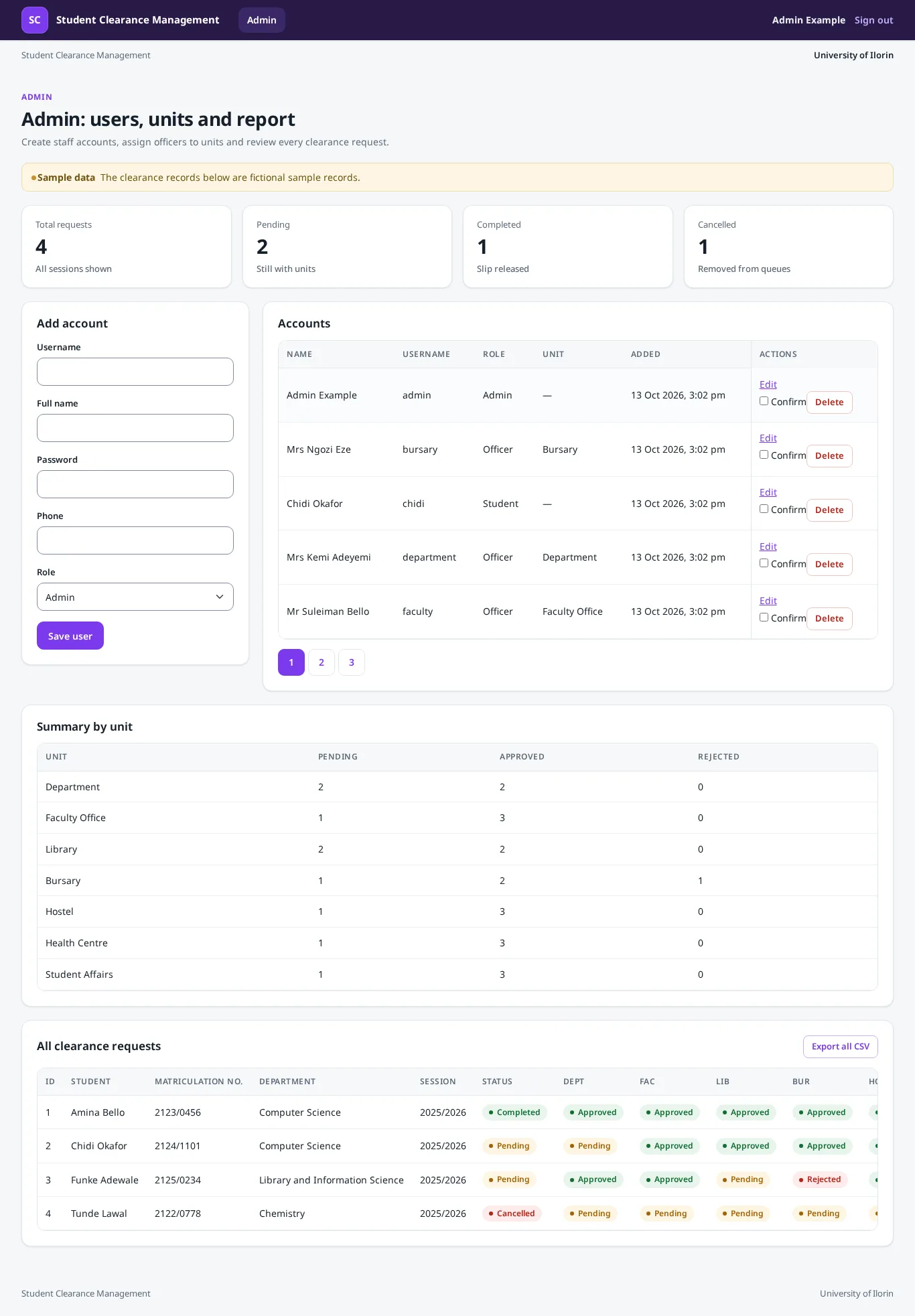
Task: Click the Rejected badge in Funke Adewale's row
Action: 820,1179
